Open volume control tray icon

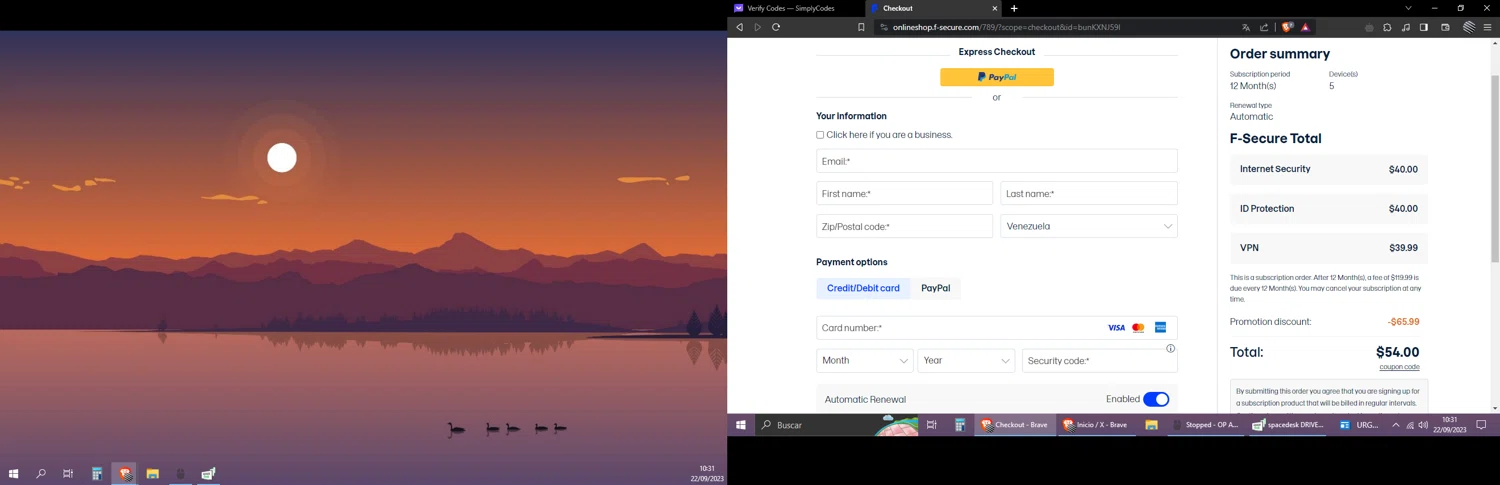point(1423,425)
